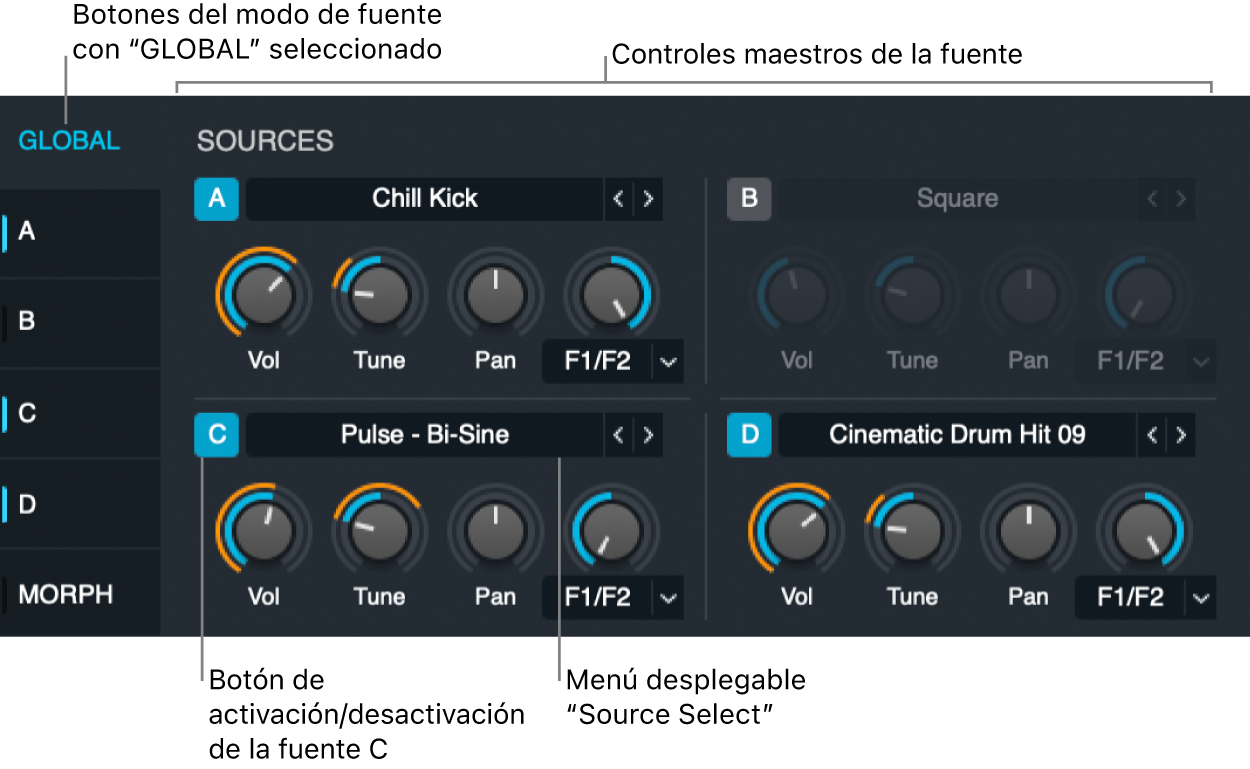The width and height of the screenshot is (1250, 769).
Task: Previous source arrow for Pulse - Bi-Sine
Action: [618, 435]
